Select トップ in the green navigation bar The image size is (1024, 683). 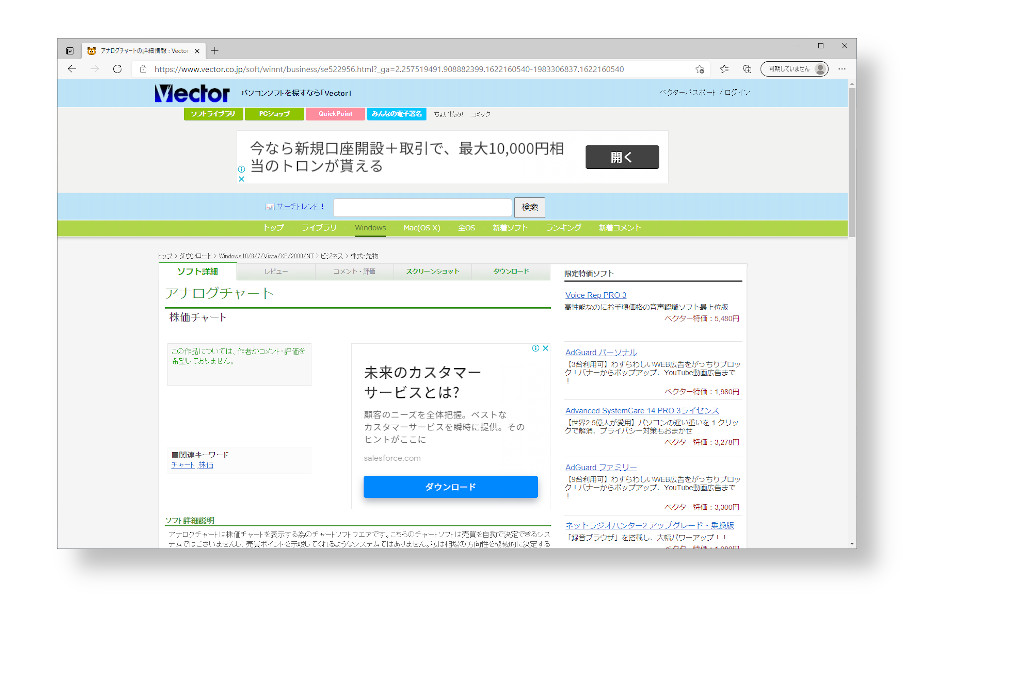tap(274, 228)
